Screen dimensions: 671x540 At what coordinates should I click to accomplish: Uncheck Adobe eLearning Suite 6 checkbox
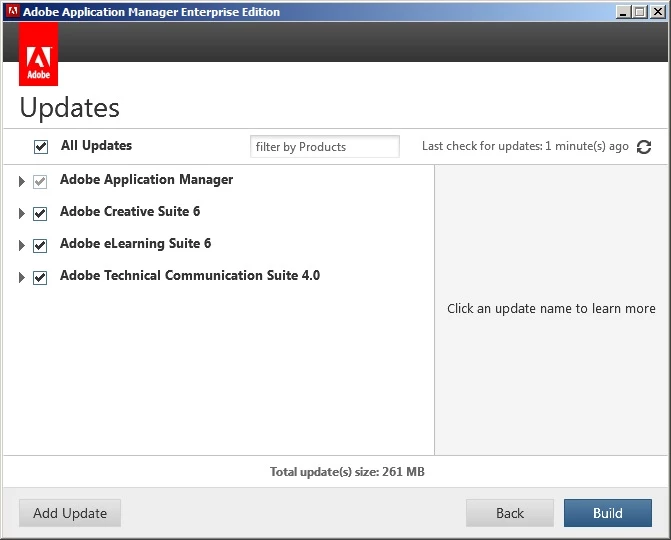click(40, 245)
